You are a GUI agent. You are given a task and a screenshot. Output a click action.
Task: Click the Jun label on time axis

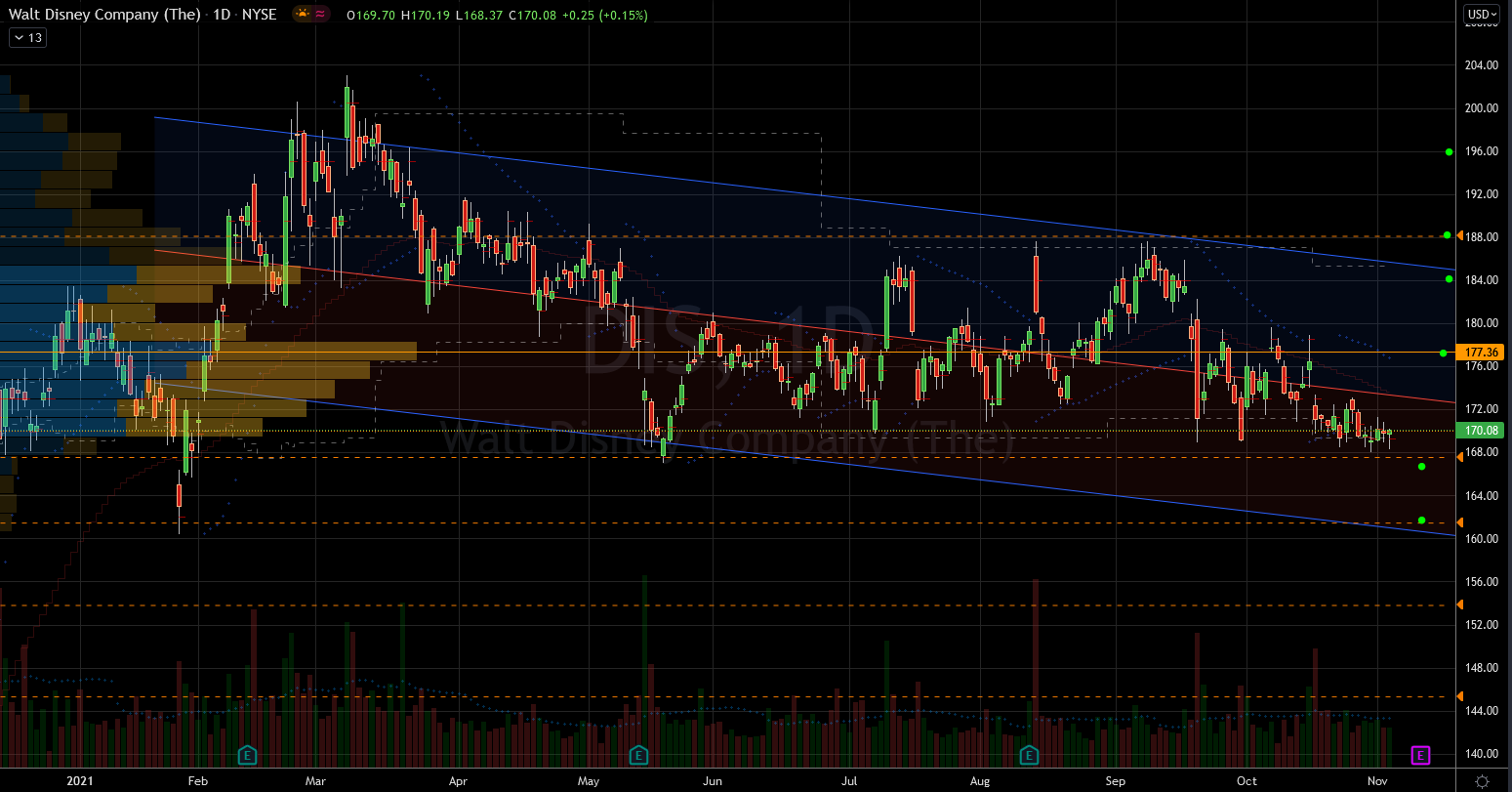[x=713, y=780]
